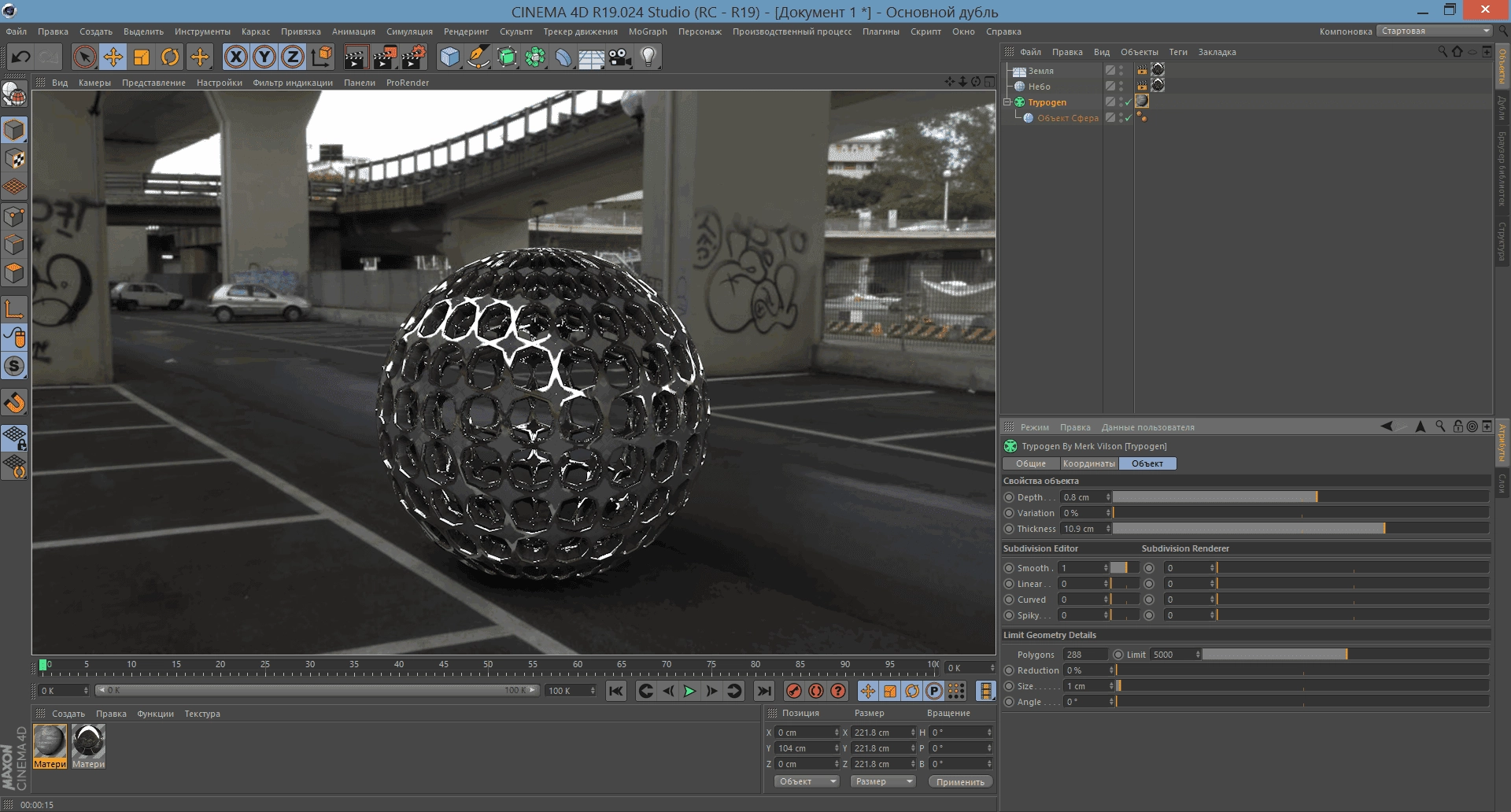1511x812 pixels.
Task: Open the Фильтр индикации viewport menu
Action: pos(293,83)
